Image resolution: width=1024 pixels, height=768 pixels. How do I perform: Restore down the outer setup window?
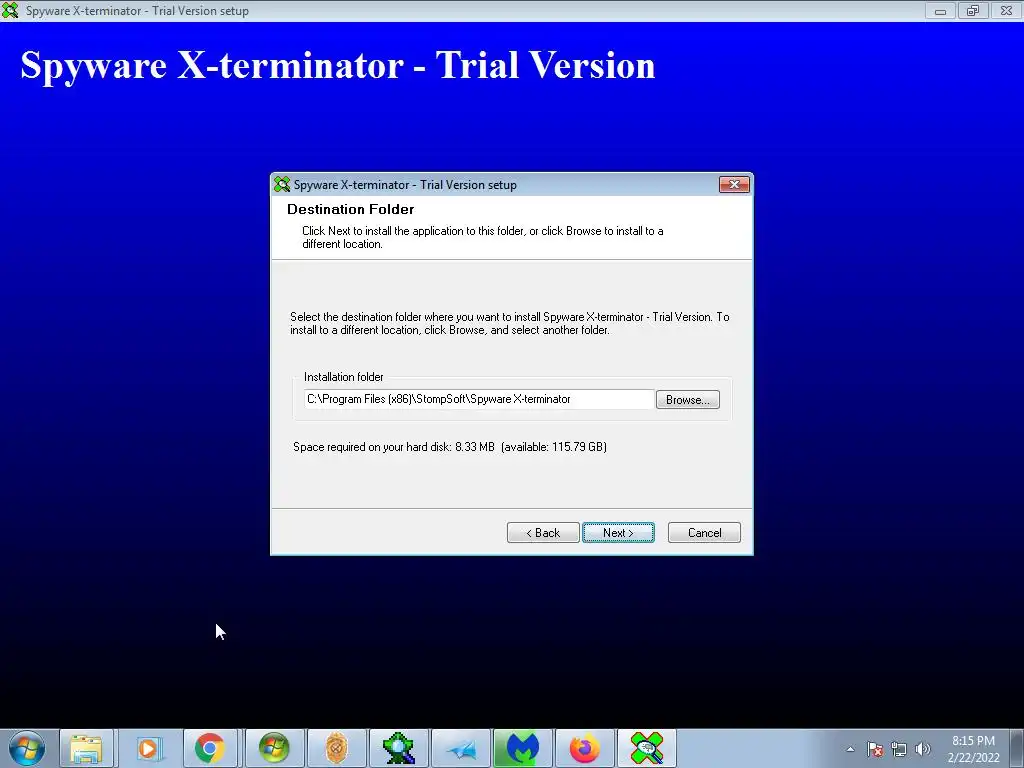(973, 10)
